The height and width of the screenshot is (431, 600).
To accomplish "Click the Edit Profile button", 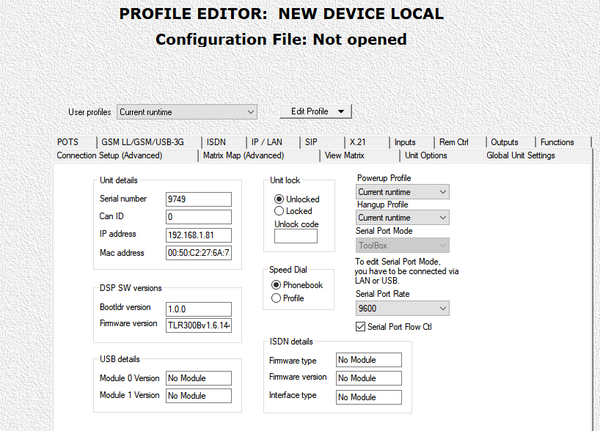I will point(315,111).
